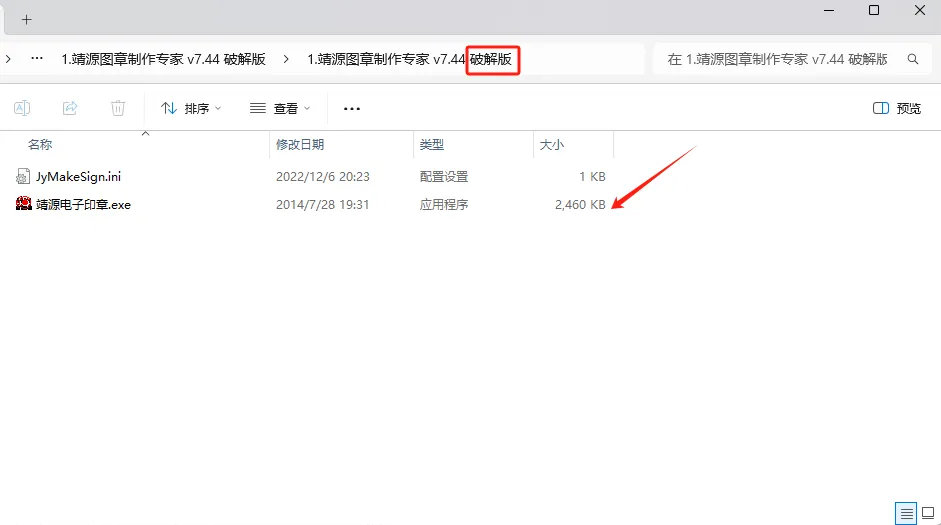This screenshot has height=525, width=941.
Task: Click the 配置设置 type cell
Action: (443, 176)
